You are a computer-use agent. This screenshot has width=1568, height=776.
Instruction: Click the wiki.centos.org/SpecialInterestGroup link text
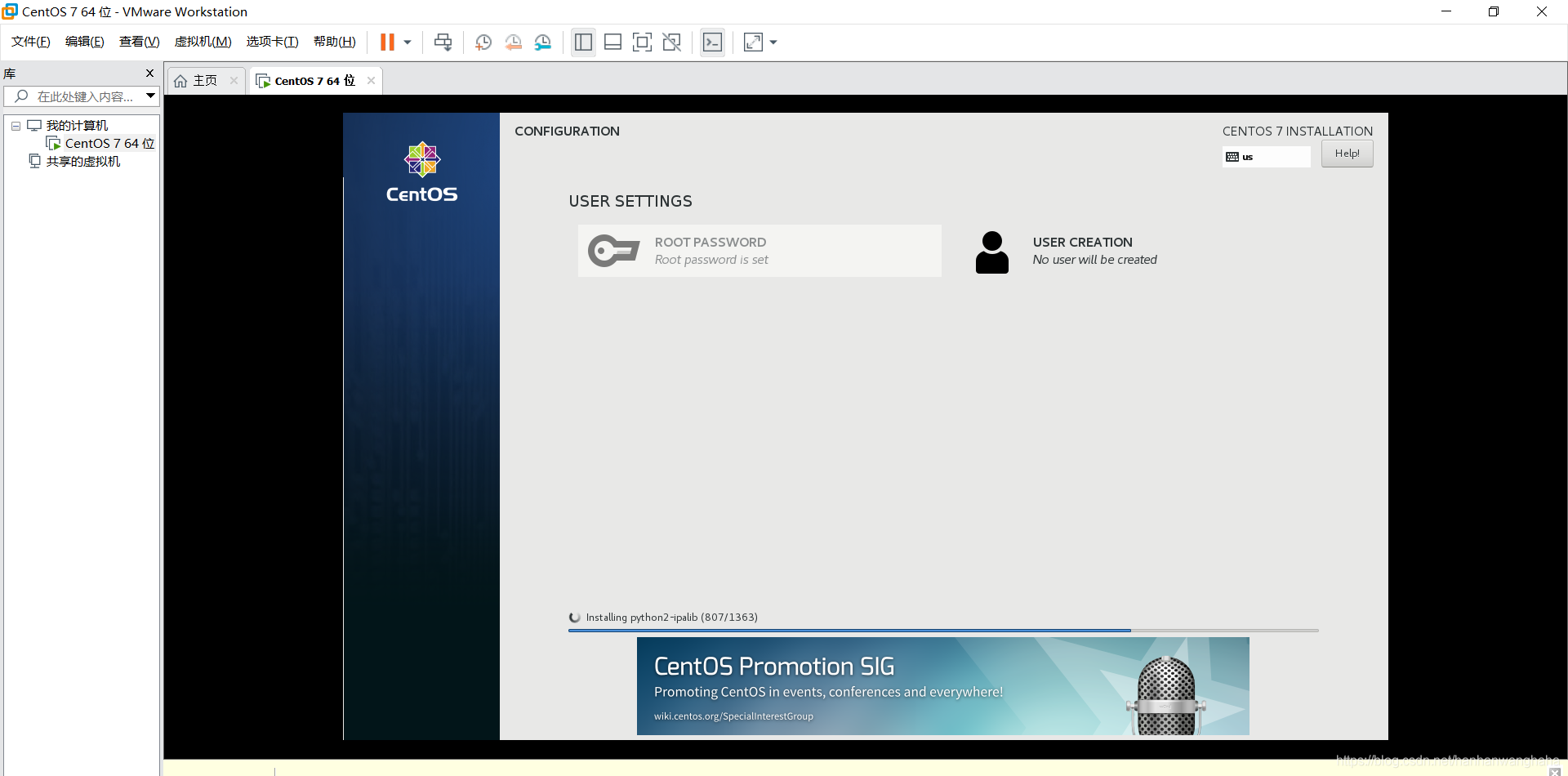pos(733,716)
